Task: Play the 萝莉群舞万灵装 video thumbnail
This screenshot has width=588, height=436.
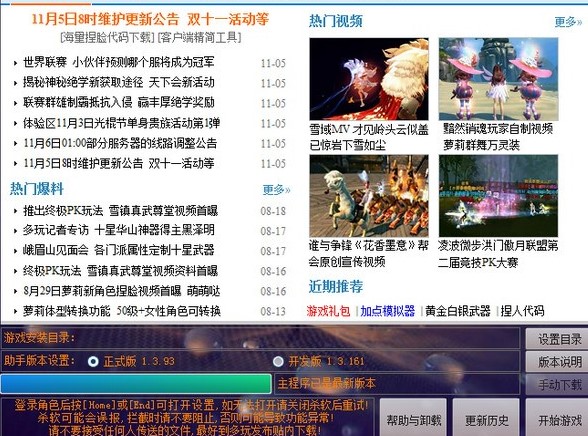Action: [498, 79]
